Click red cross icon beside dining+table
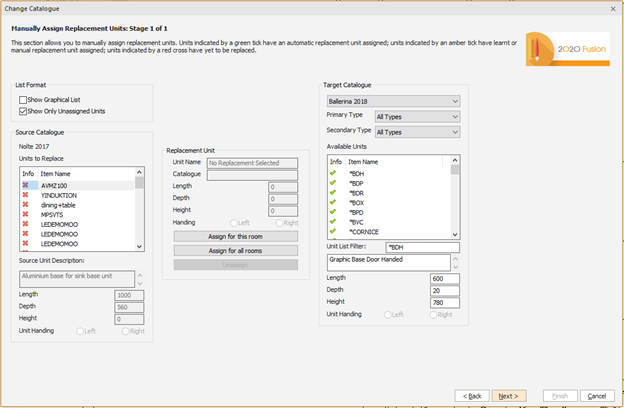The width and height of the screenshot is (624, 408). coord(25,205)
